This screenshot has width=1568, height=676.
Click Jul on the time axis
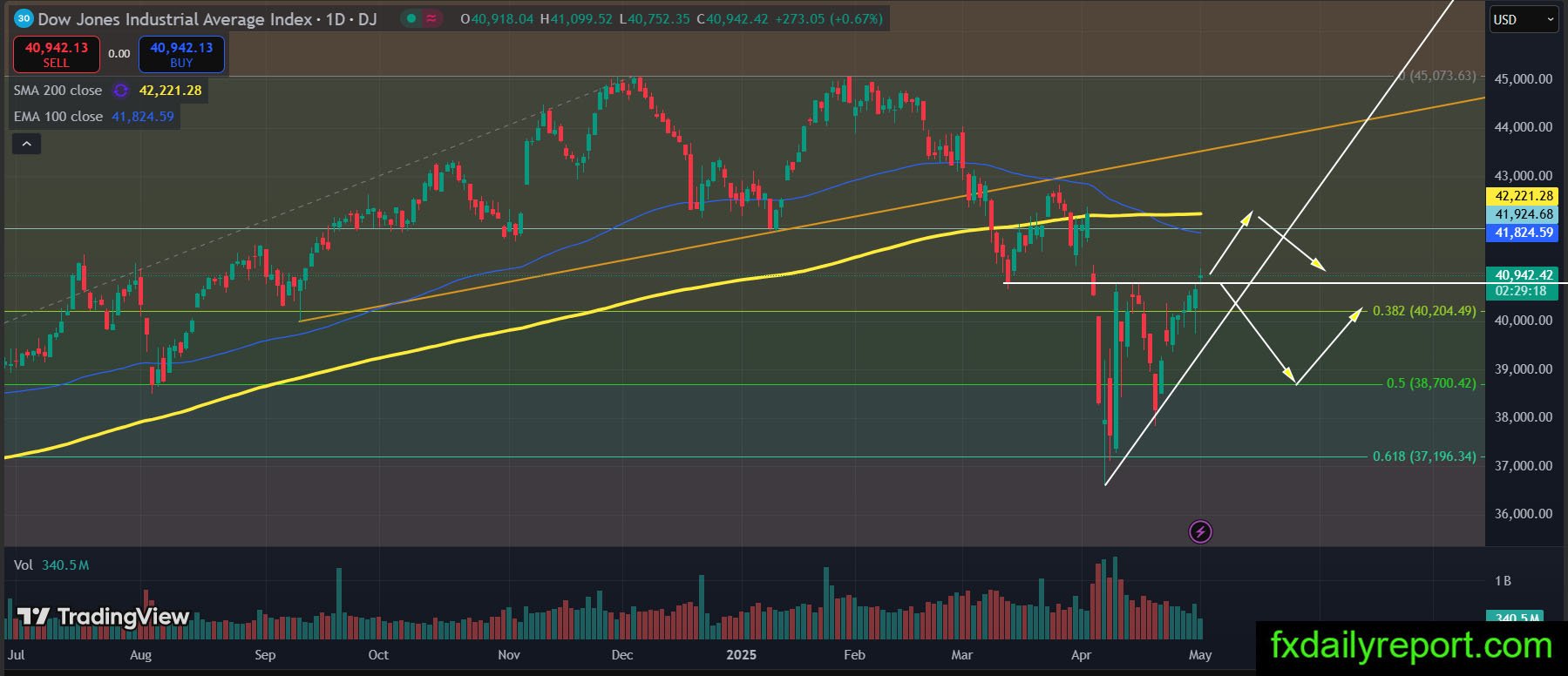pyautogui.click(x=16, y=655)
